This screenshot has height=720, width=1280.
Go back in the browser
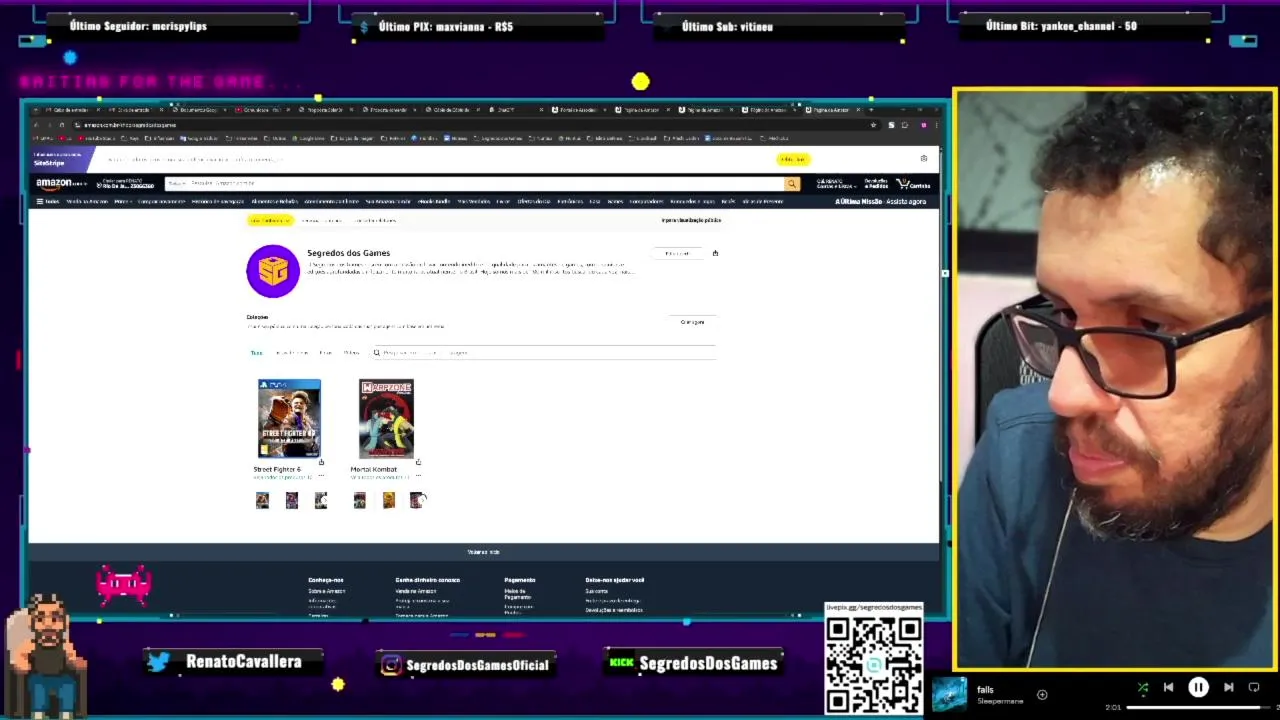point(37,125)
